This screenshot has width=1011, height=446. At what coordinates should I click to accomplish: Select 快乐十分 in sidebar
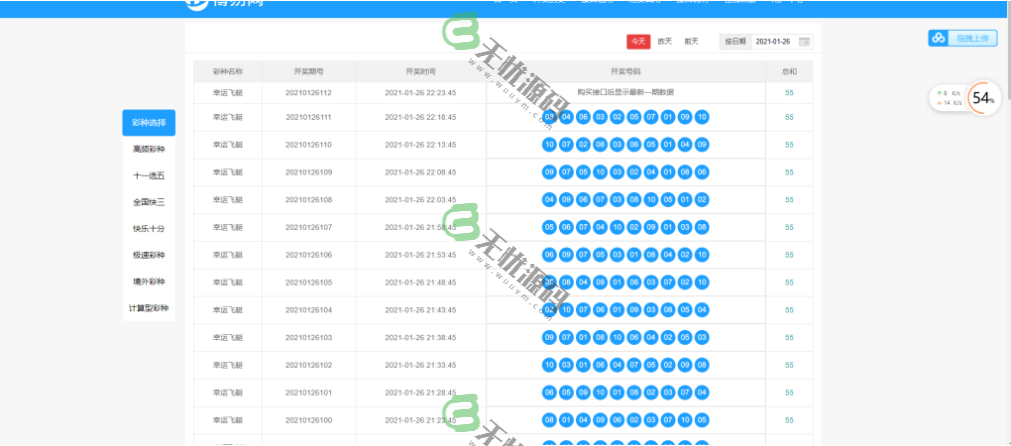(x=149, y=229)
